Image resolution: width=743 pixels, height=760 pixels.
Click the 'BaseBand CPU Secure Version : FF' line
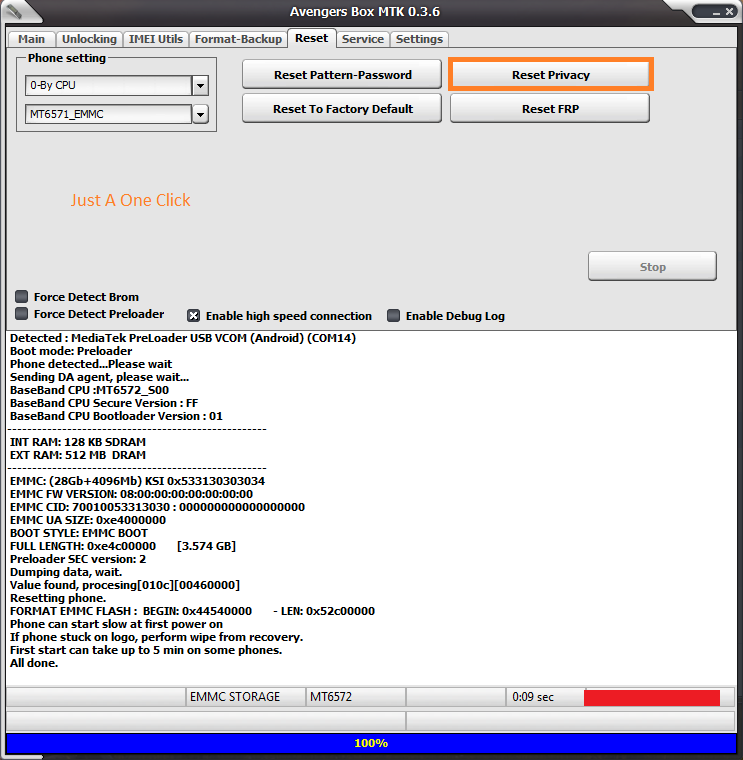[x=104, y=403]
